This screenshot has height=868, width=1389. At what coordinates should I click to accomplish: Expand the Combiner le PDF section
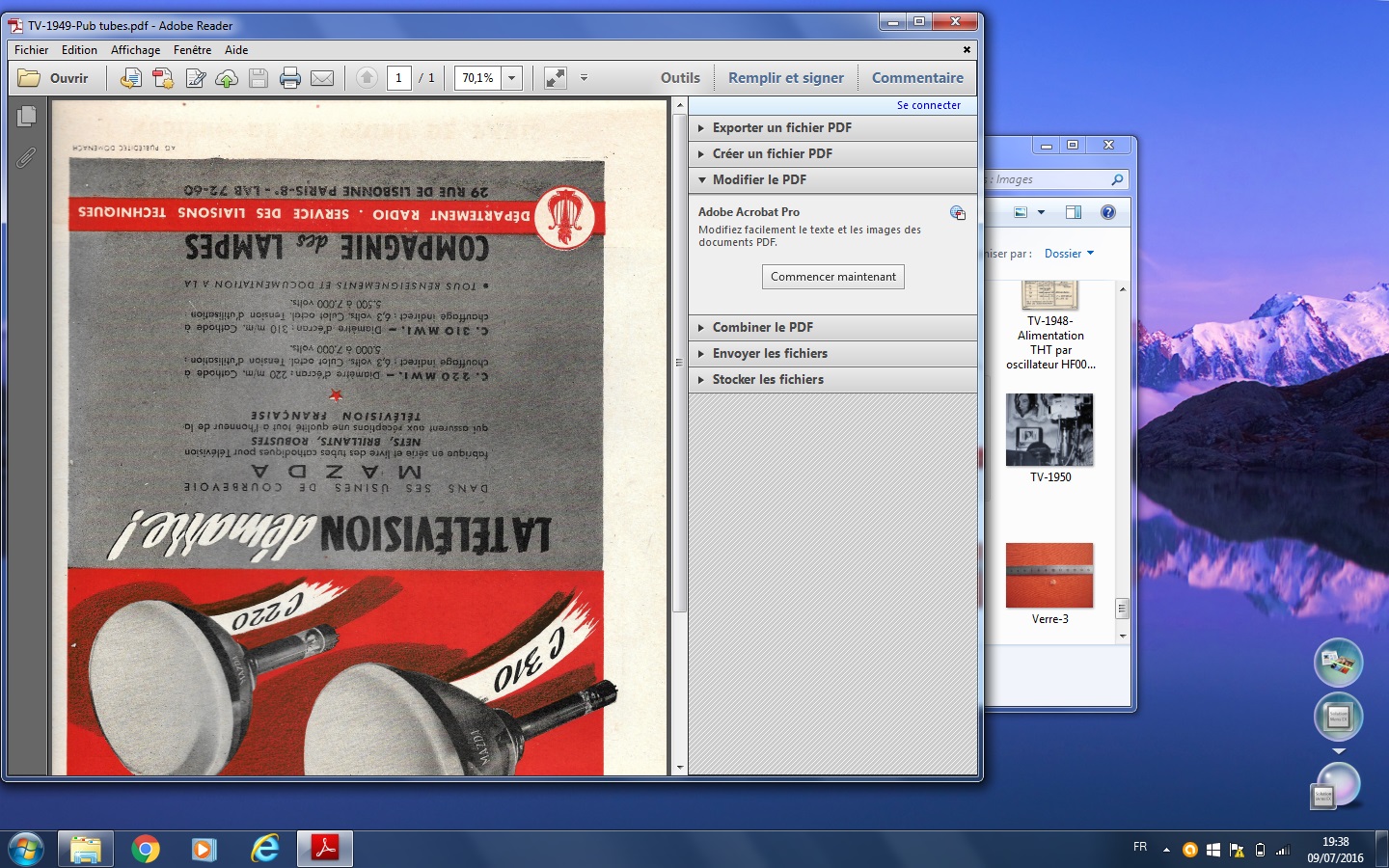click(832, 328)
